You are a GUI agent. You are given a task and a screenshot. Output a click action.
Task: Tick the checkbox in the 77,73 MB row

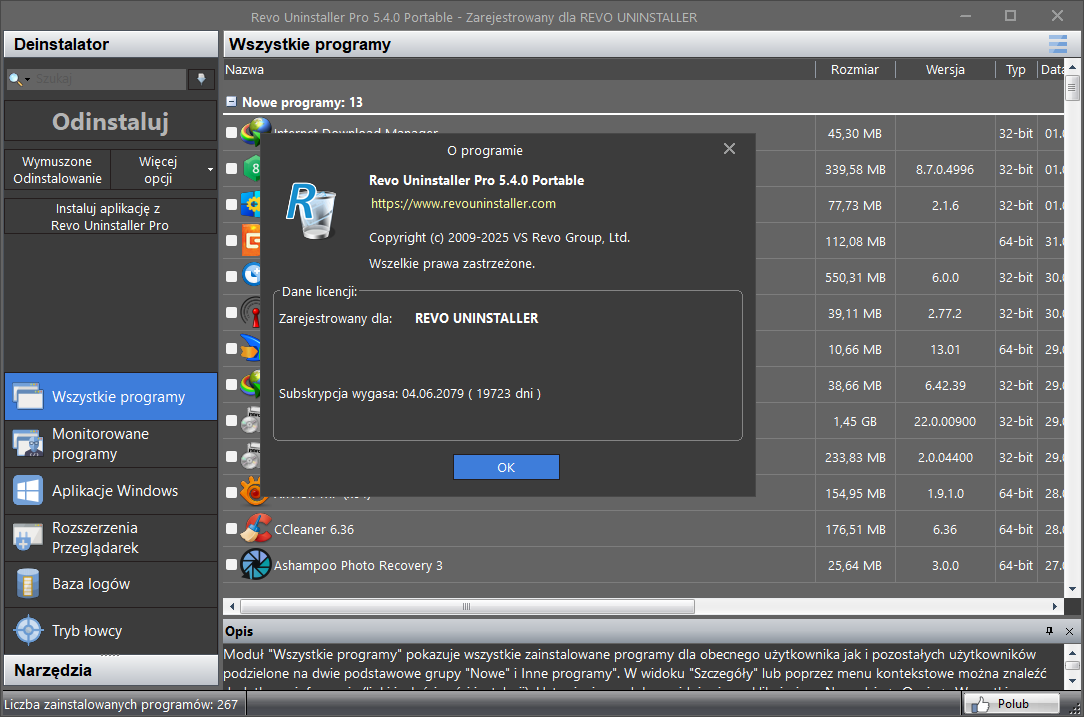[232, 205]
